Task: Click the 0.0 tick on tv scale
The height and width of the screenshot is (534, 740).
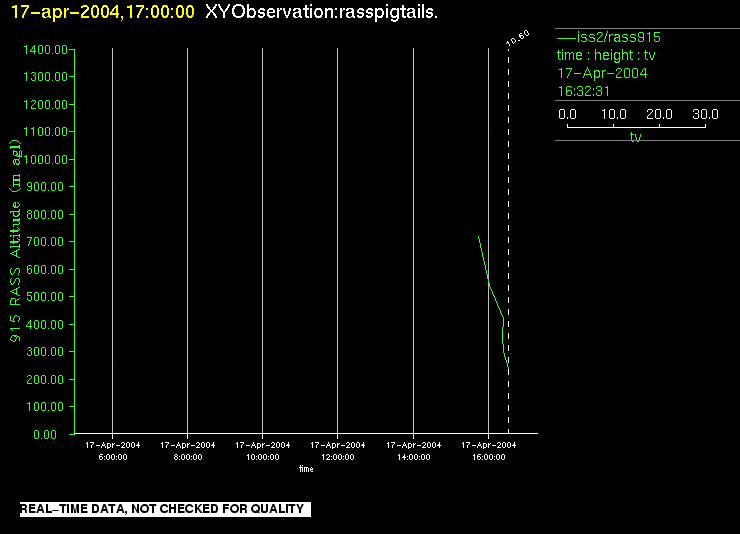Action: tap(567, 114)
